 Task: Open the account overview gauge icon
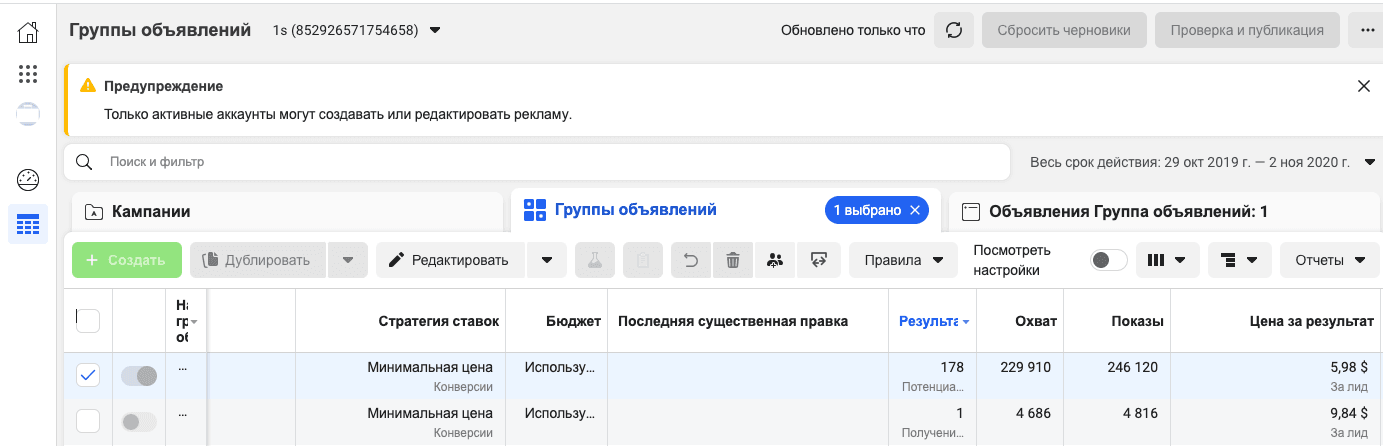[28, 180]
